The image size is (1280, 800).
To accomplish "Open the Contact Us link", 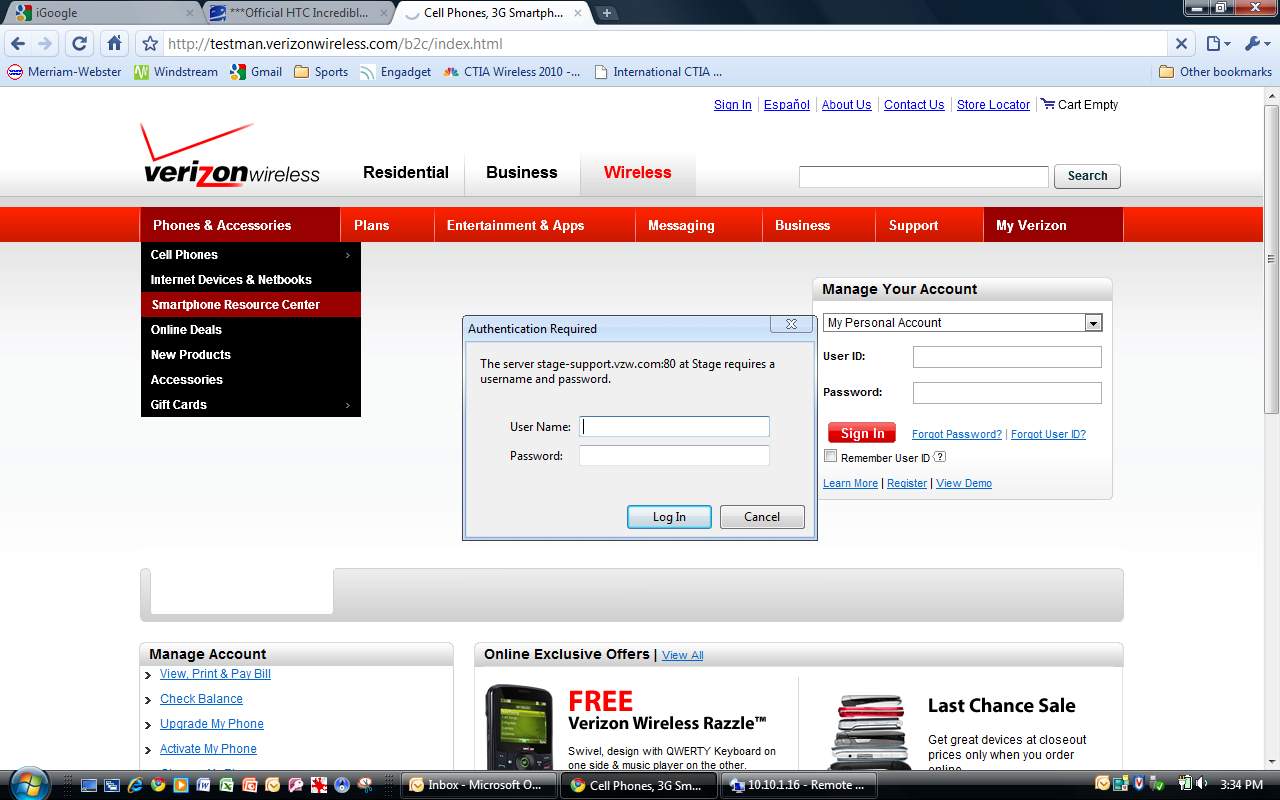I will [914, 105].
